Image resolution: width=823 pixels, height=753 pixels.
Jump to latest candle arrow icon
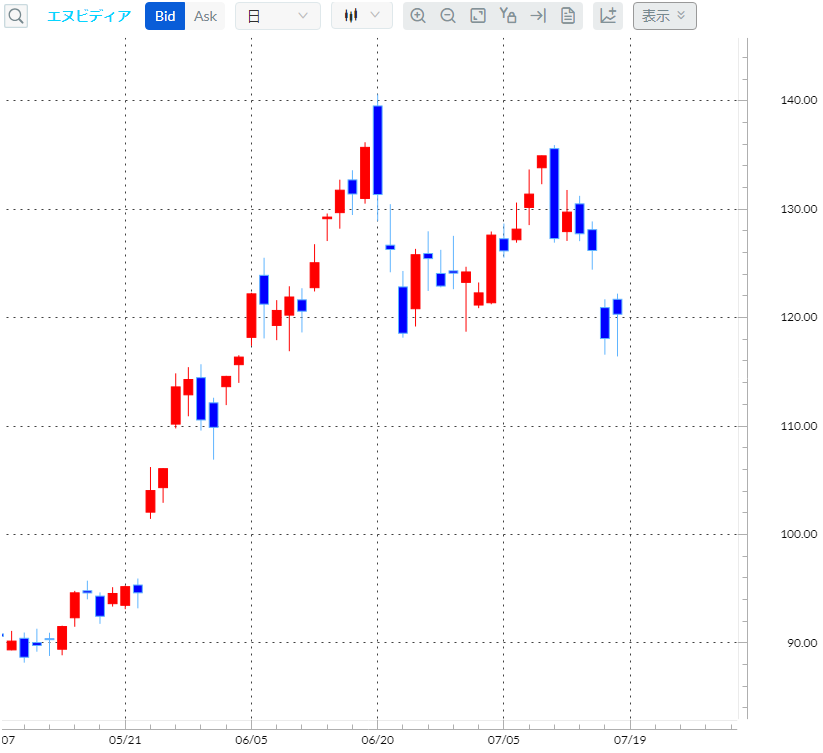(x=538, y=16)
